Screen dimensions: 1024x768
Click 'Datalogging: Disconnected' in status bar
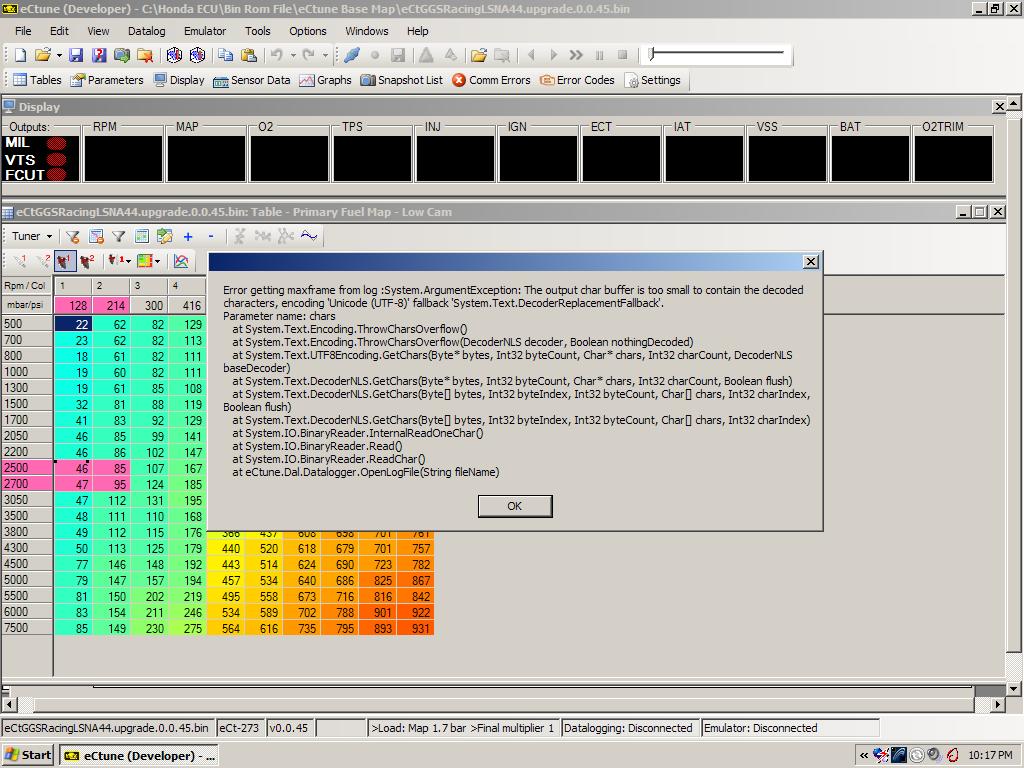tap(628, 728)
